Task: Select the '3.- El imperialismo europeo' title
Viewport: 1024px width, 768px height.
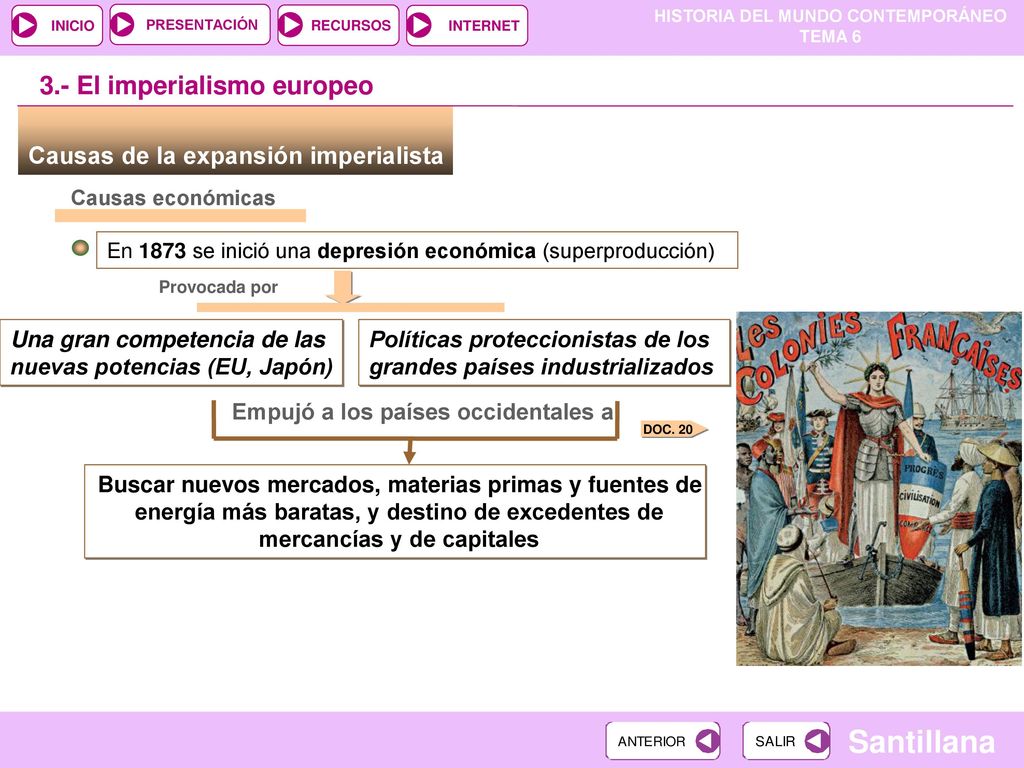Action: [206, 86]
